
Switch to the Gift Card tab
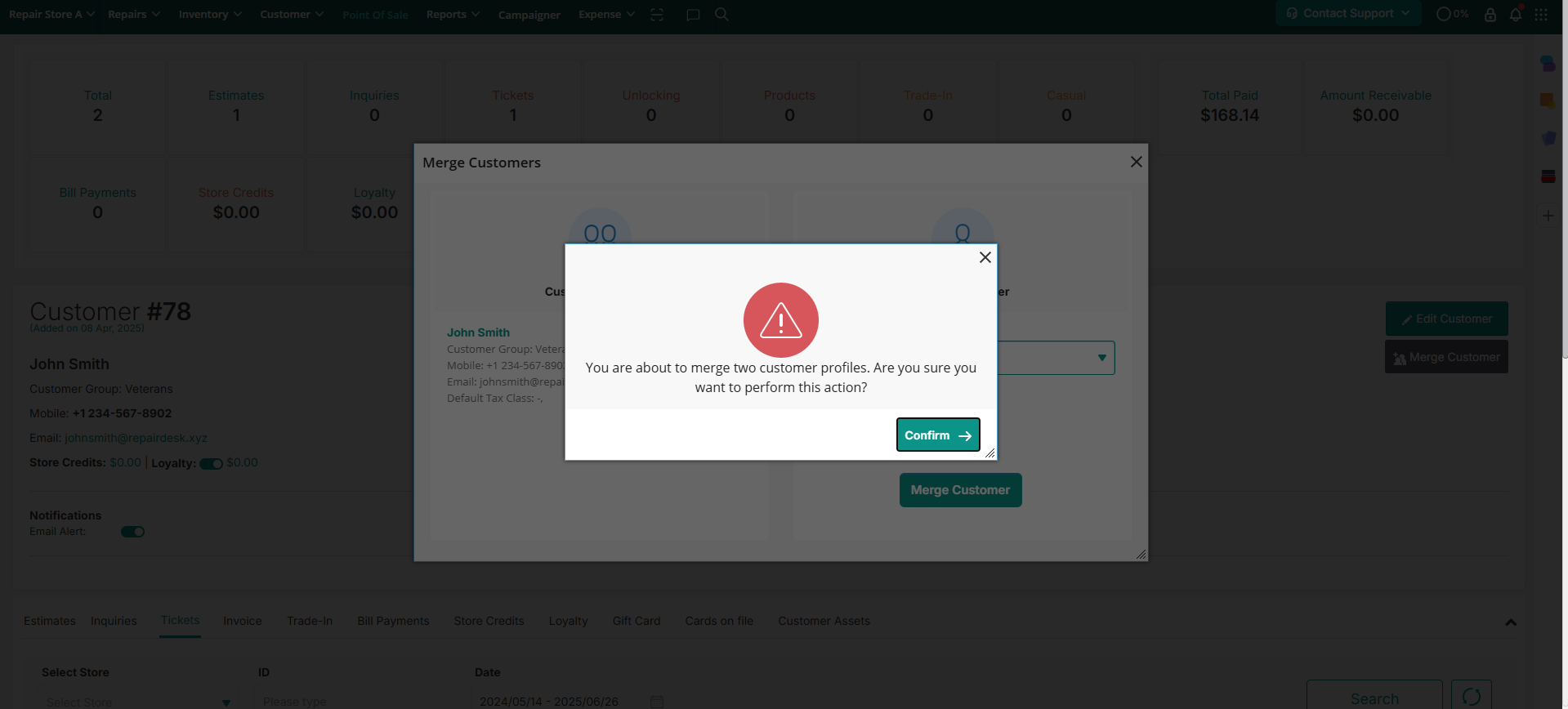(x=637, y=621)
